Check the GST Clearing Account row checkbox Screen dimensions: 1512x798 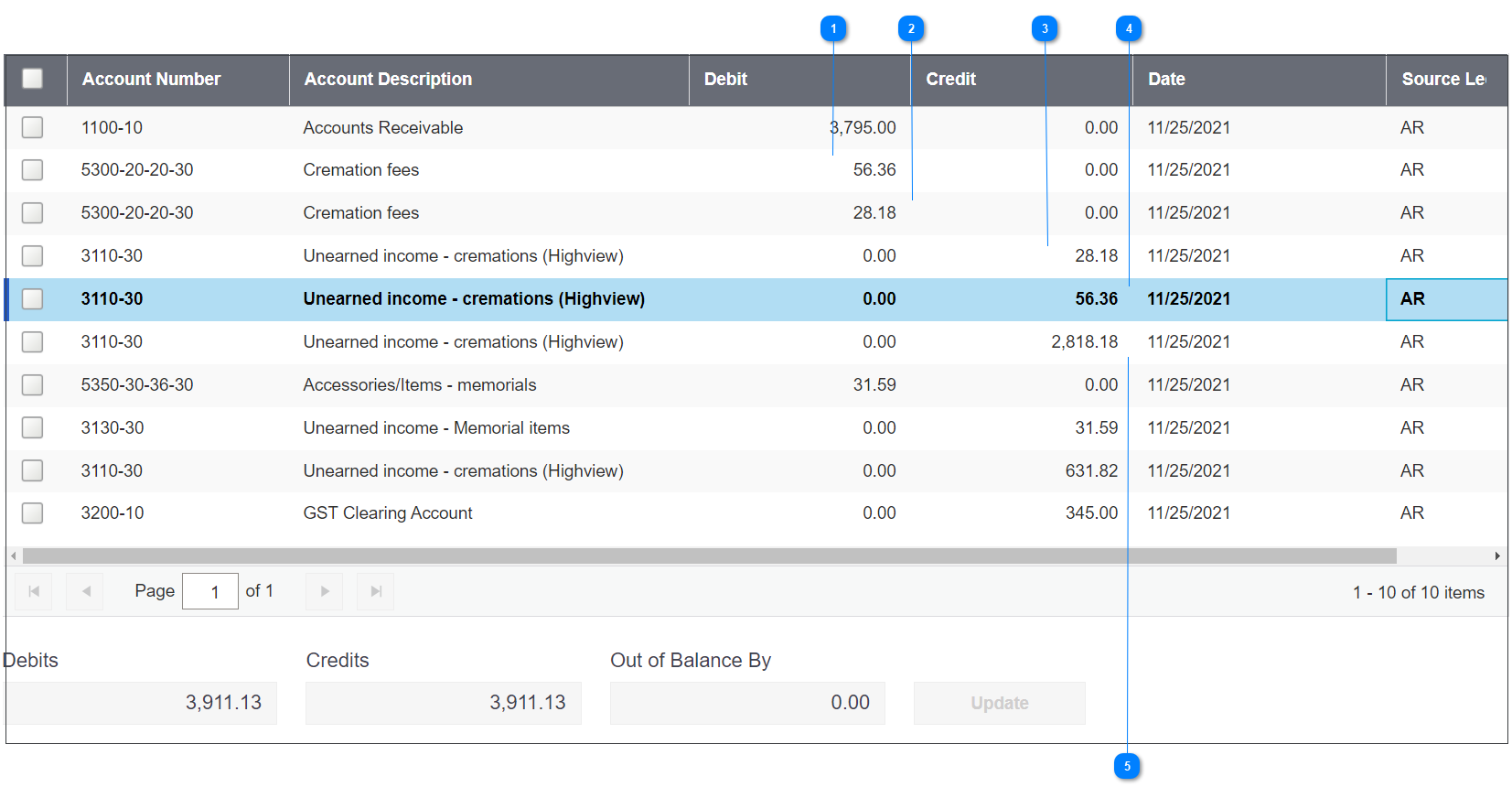pos(32,512)
